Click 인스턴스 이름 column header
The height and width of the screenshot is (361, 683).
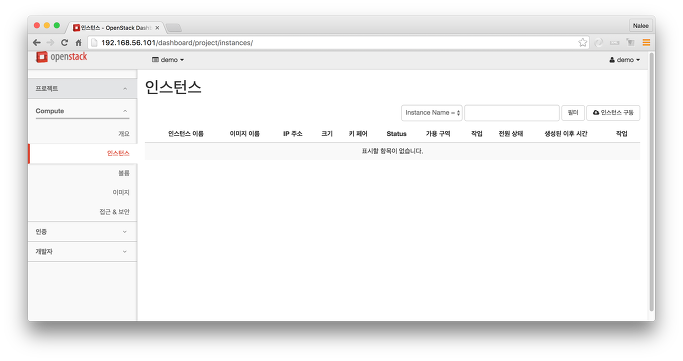click(x=186, y=134)
